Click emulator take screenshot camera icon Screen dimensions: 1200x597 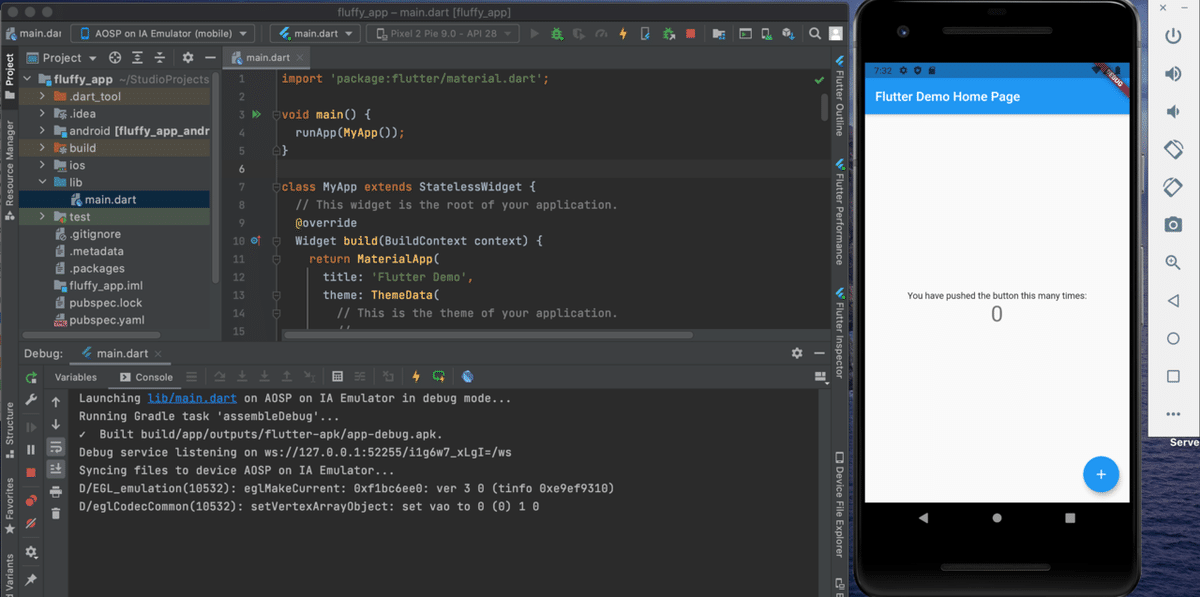pos(1173,225)
